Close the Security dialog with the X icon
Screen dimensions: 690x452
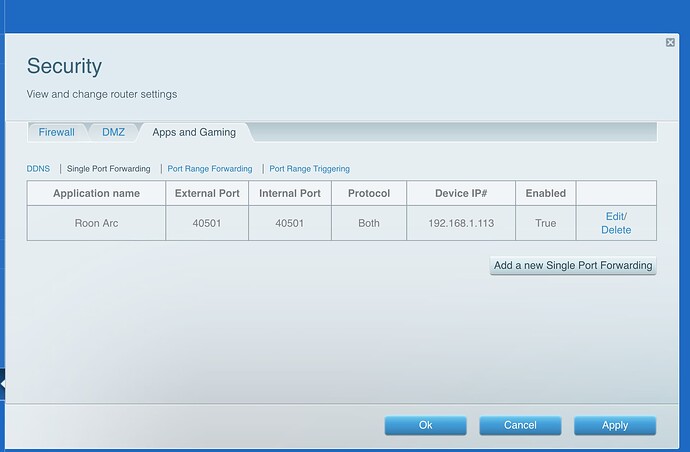670,42
